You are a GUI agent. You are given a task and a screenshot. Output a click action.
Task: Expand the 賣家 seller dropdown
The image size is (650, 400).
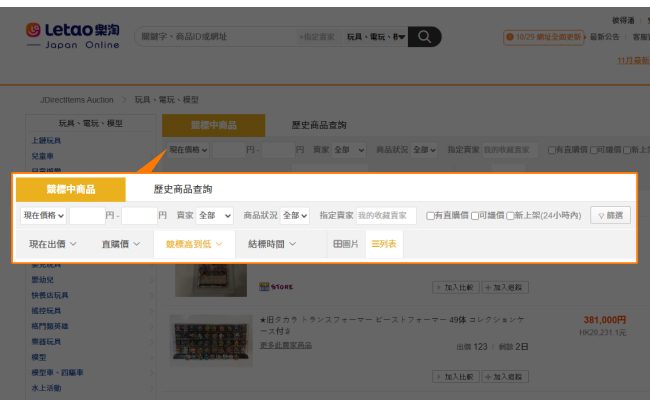[x=214, y=215]
